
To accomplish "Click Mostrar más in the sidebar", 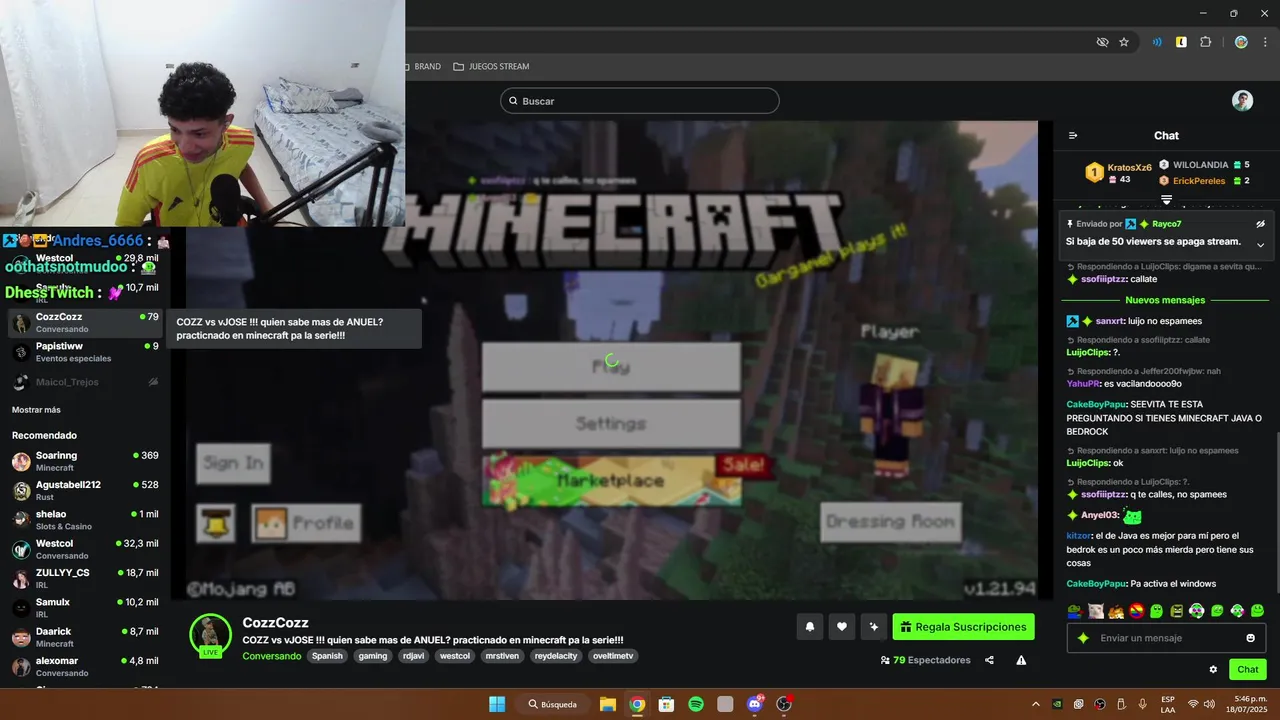I will (36, 410).
